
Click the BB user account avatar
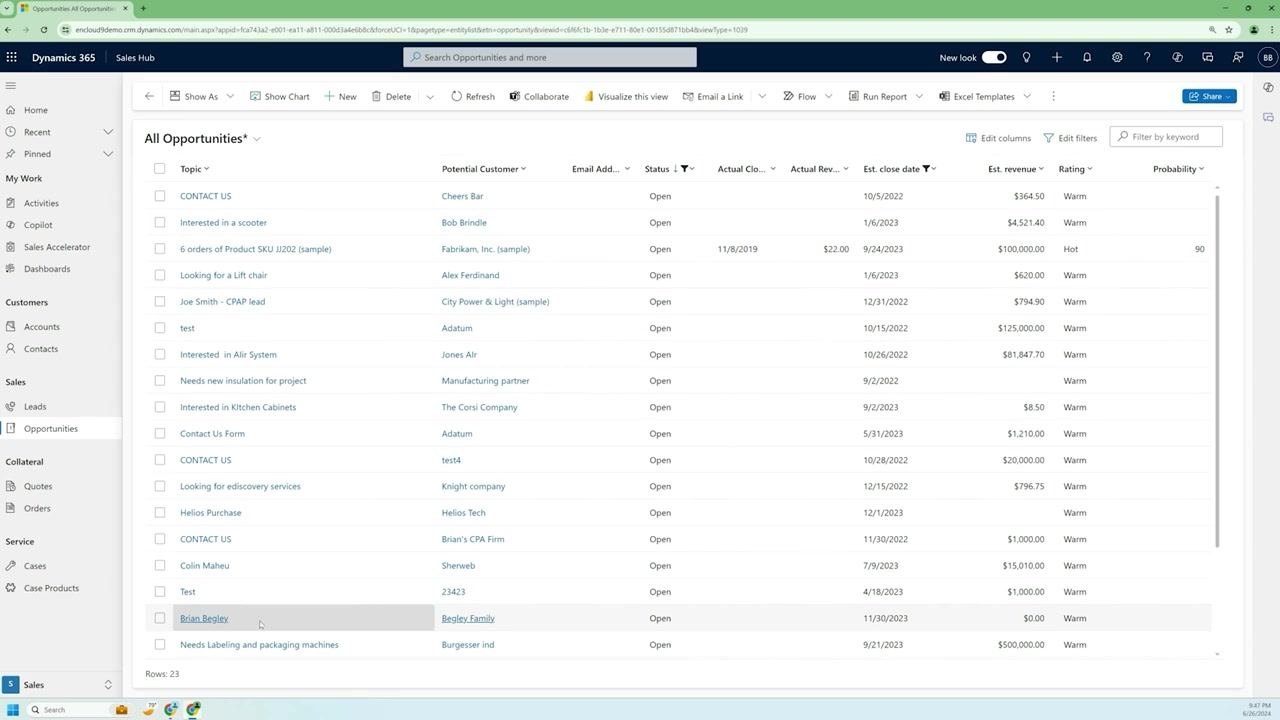[1268, 57]
